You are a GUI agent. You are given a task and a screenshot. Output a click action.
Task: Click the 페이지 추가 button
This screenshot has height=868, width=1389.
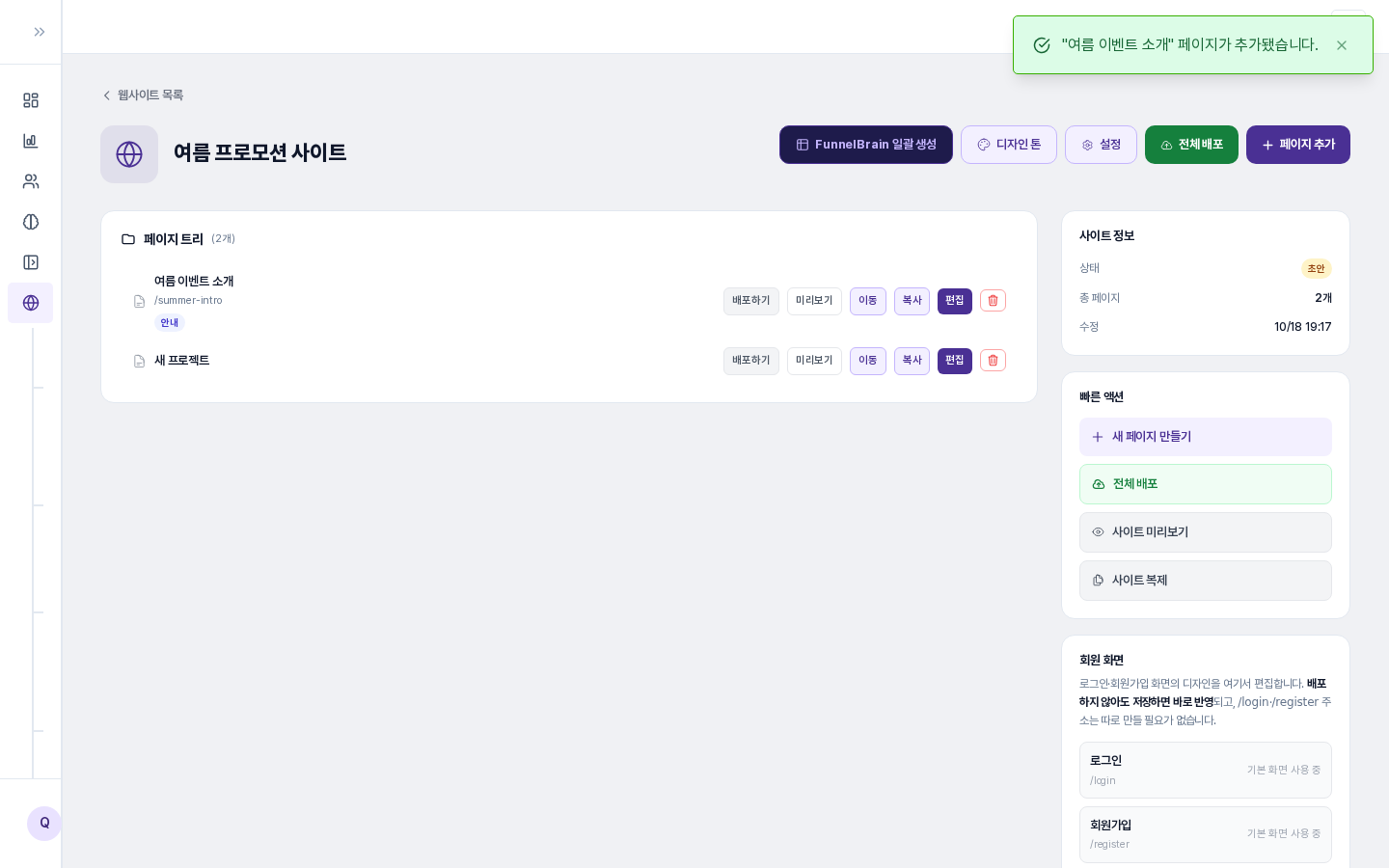1298,145
